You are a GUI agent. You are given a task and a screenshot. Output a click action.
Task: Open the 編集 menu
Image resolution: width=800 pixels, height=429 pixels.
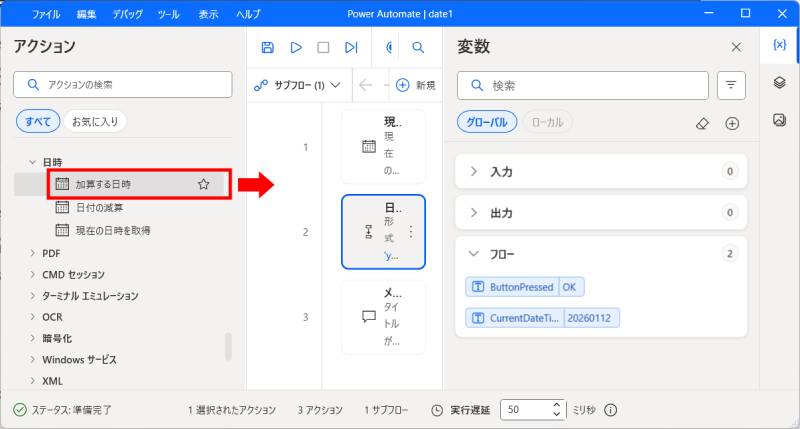click(86, 14)
